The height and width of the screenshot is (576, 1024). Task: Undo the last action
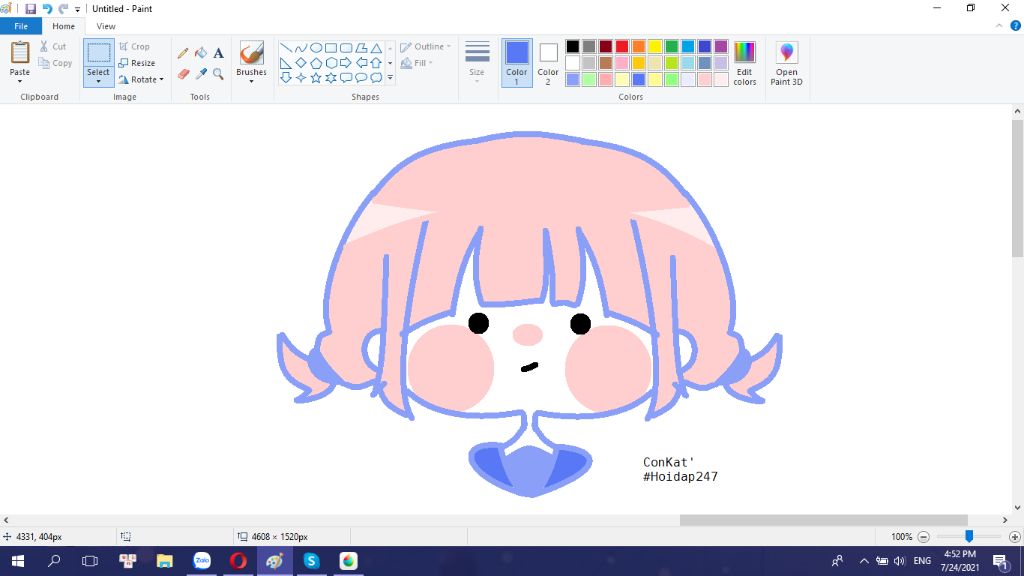click(47, 8)
